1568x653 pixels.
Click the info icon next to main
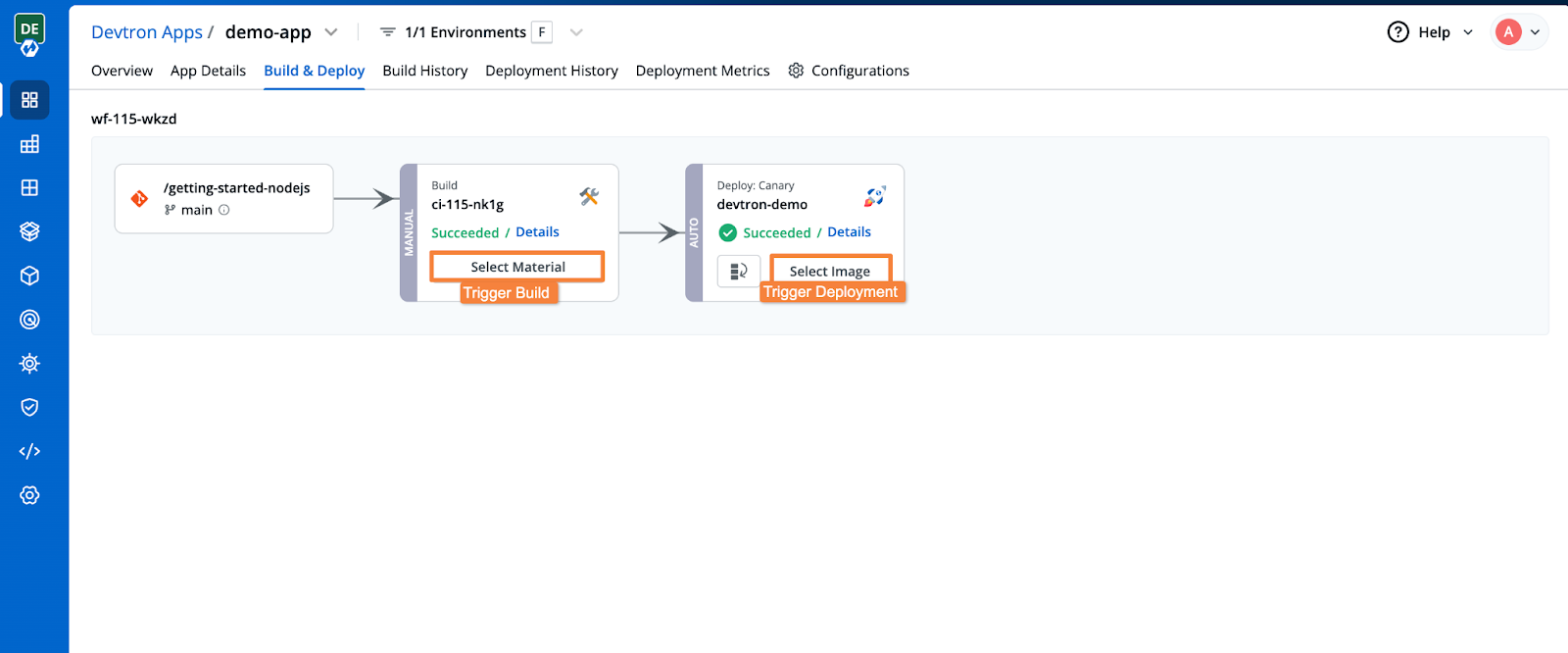point(224,210)
